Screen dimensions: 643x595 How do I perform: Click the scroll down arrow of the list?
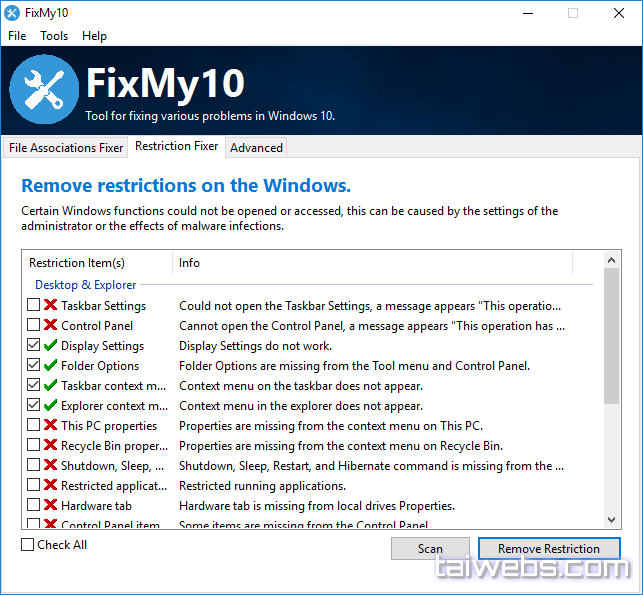[613, 519]
